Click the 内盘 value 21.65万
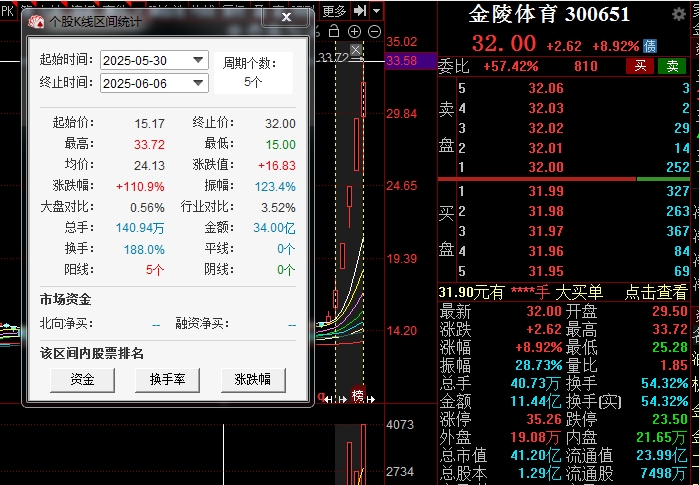This screenshot has height=485, width=699. tap(661, 437)
